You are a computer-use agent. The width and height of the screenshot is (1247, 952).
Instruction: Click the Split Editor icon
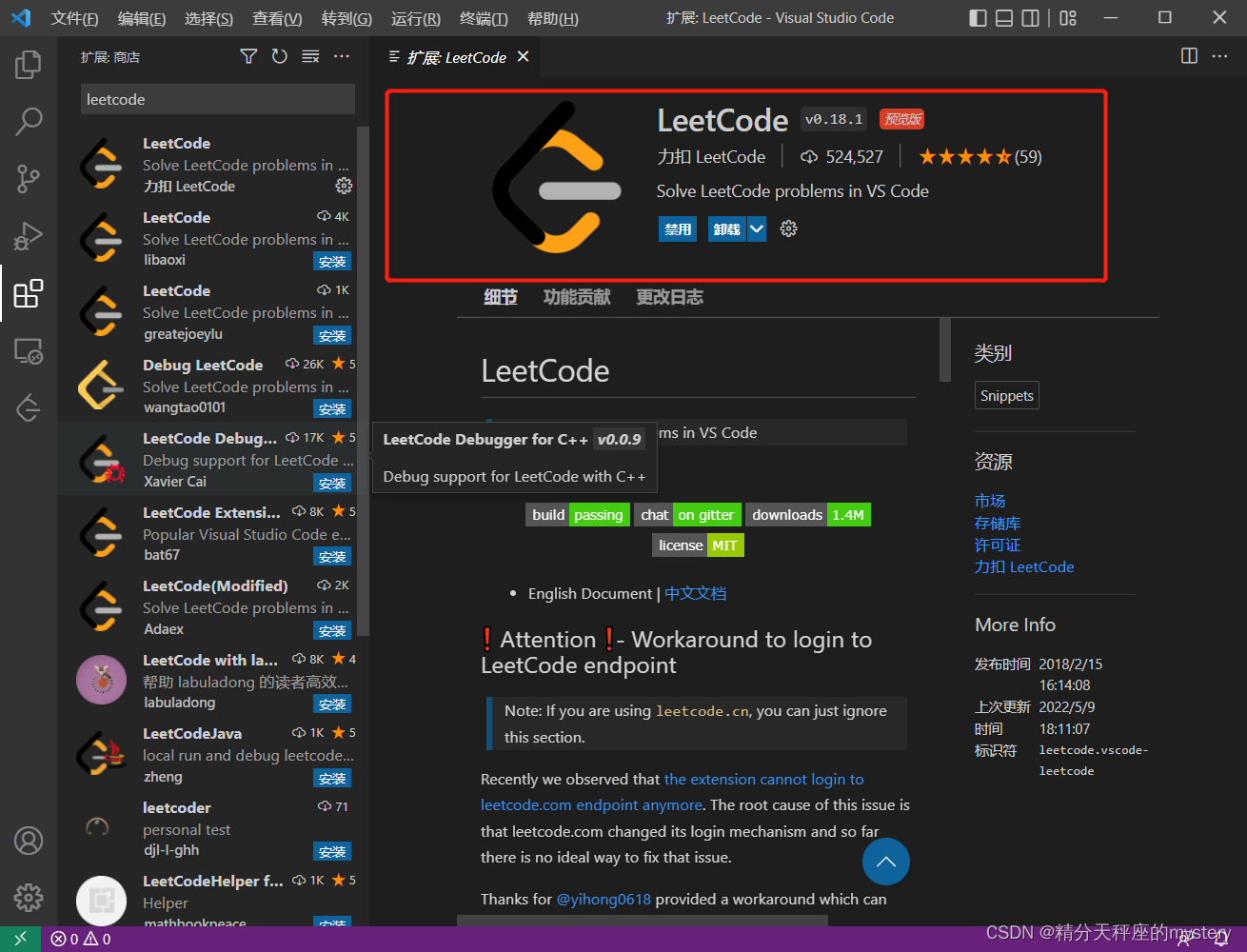coord(1189,56)
